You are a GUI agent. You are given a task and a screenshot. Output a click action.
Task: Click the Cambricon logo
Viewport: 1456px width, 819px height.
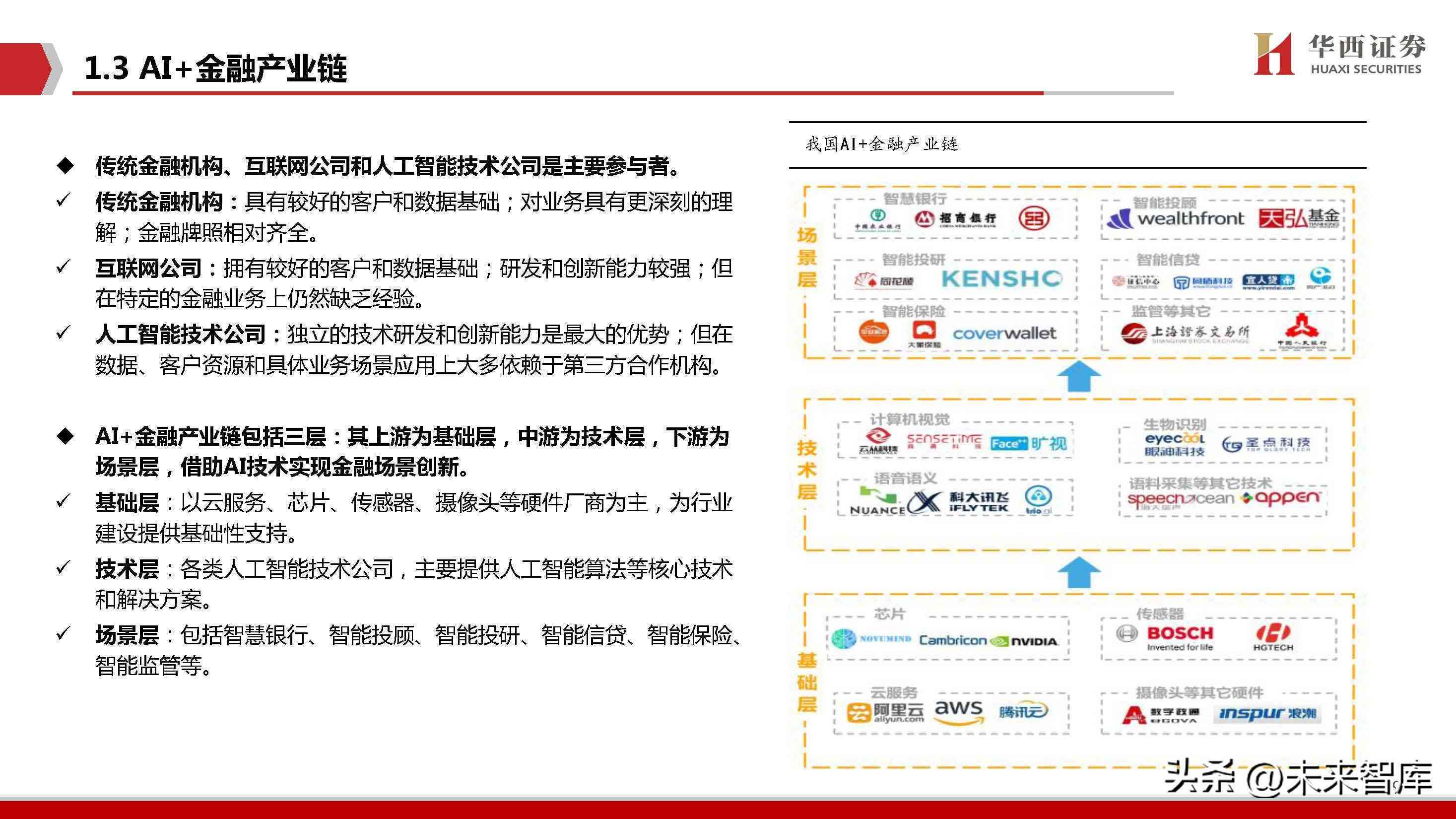953,640
